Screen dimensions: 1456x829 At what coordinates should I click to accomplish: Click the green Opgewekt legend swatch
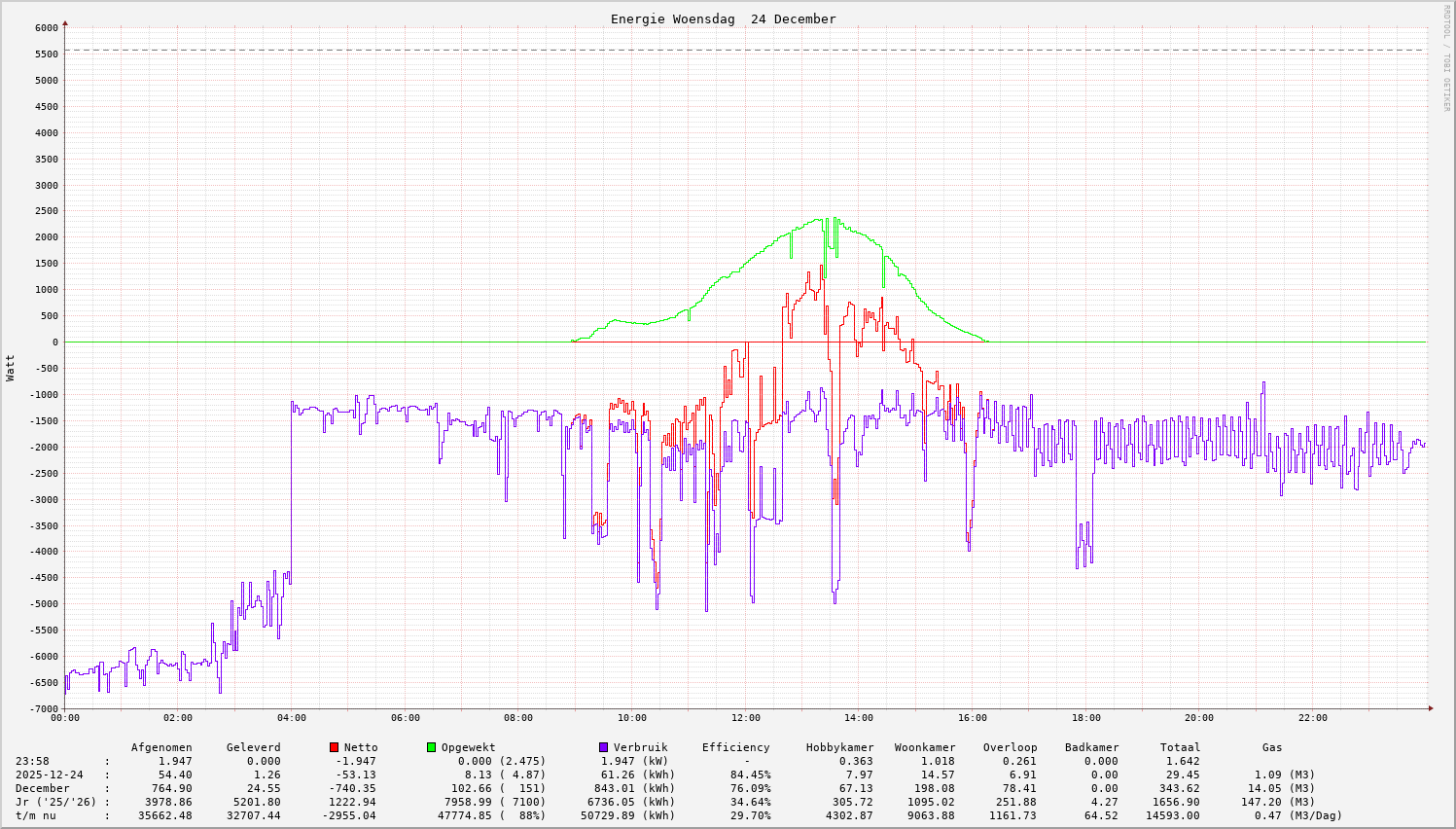pos(431,747)
